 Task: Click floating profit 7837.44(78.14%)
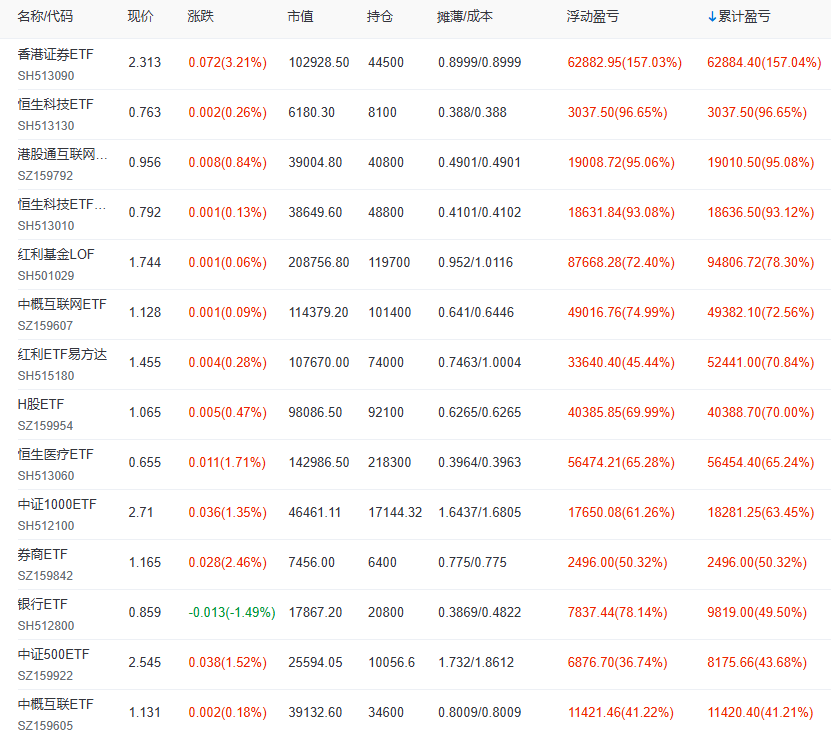[x=617, y=612]
